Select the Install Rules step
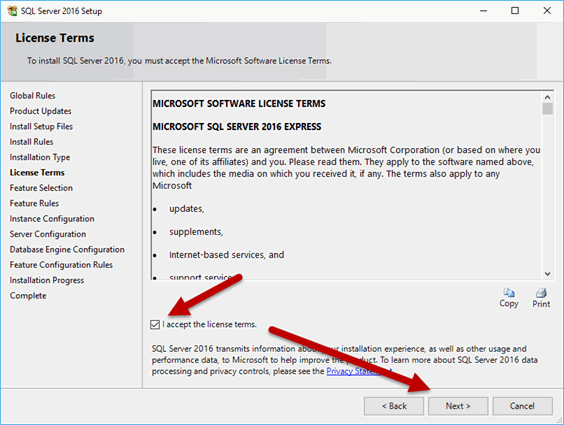The width and height of the screenshot is (564, 425). pyautogui.click(x=31, y=142)
